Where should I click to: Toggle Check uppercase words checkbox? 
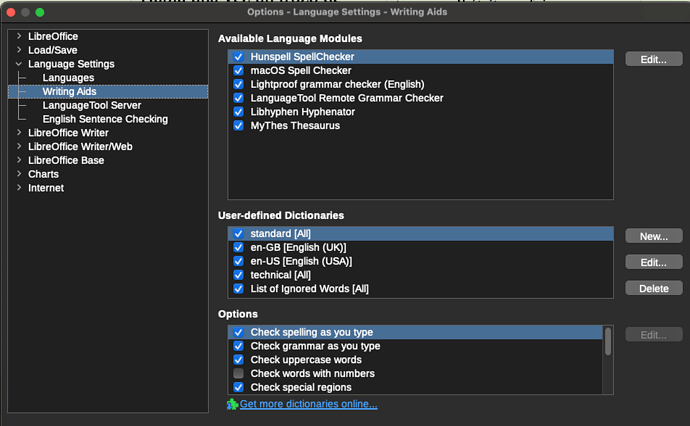coord(239,360)
